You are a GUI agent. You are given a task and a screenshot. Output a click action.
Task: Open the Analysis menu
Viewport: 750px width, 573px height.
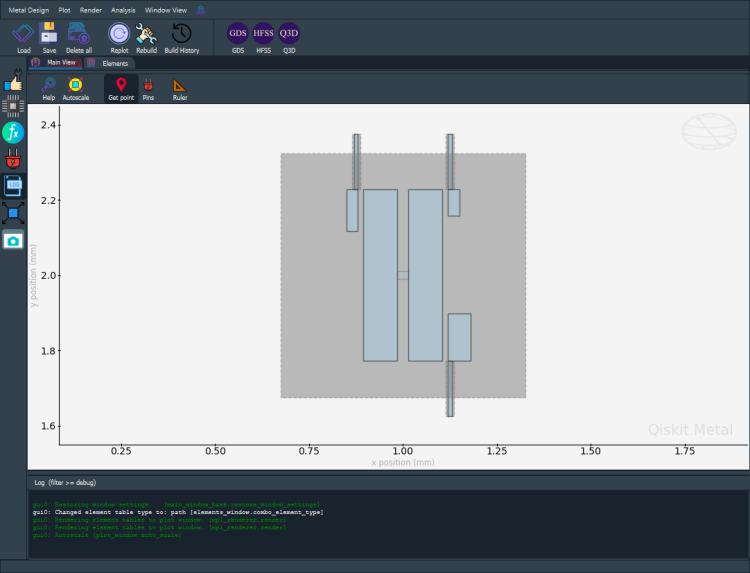point(123,10)
